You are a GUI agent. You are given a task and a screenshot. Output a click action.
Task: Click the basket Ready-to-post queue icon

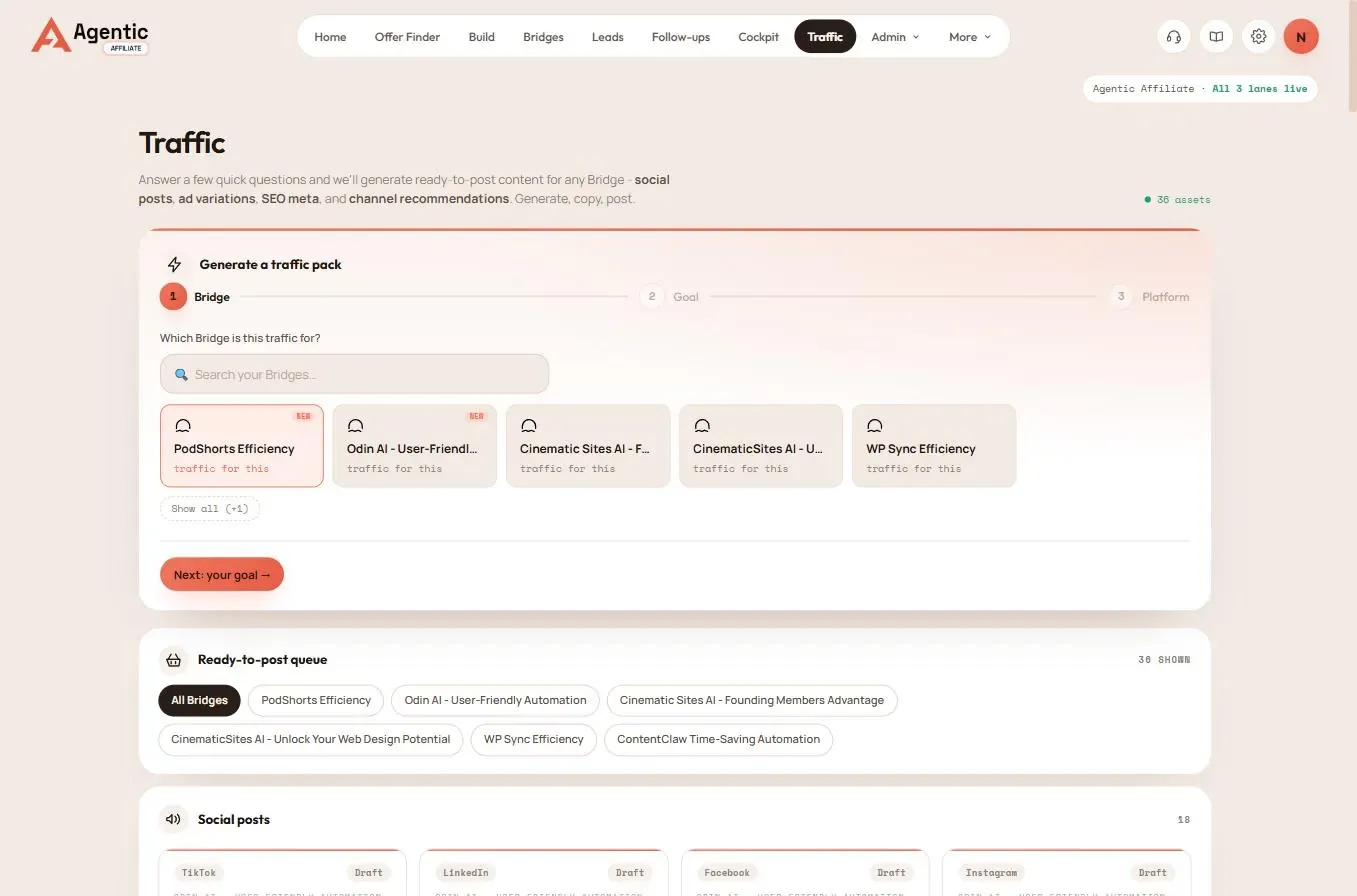coord(173,660)
